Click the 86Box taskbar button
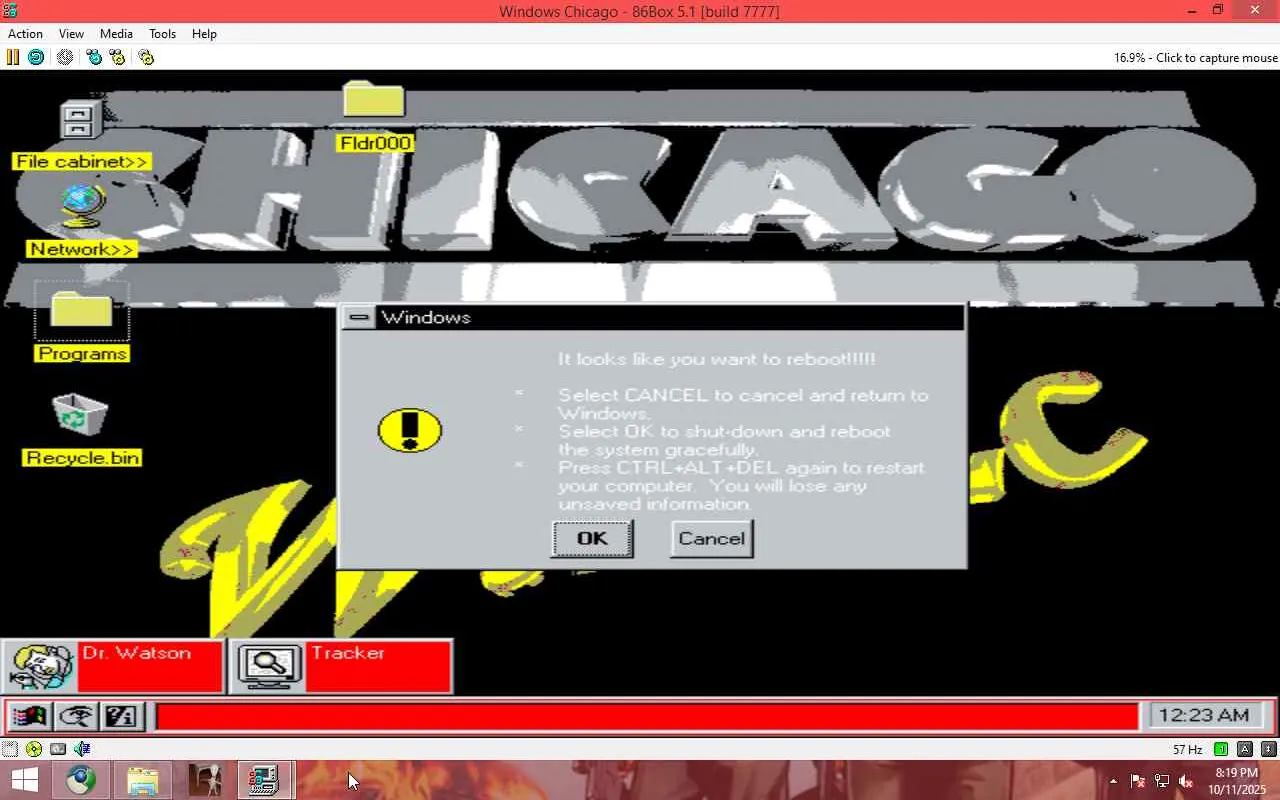This screenshot has width=1280, height=800. point(265,780)
